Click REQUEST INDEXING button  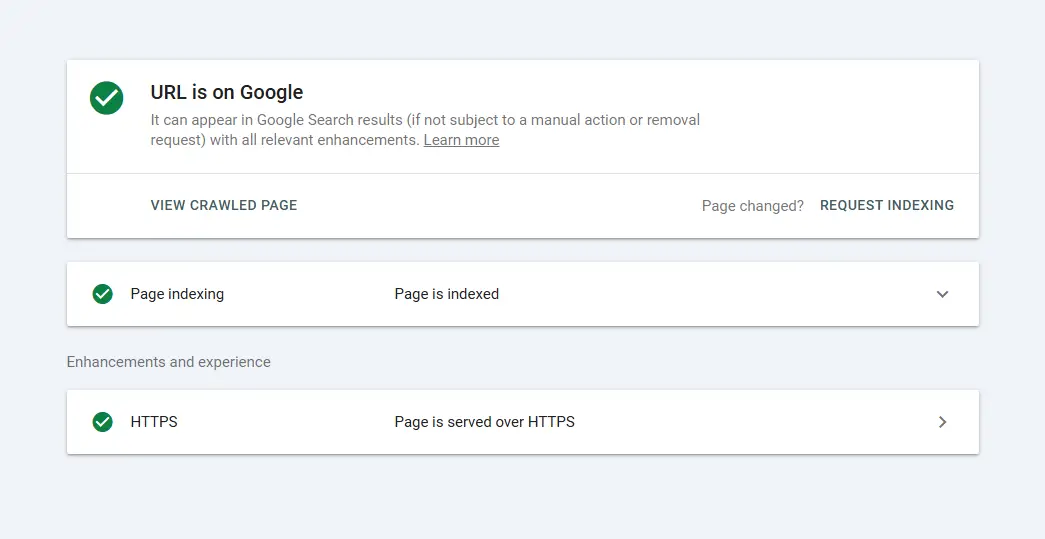(886, 205)
